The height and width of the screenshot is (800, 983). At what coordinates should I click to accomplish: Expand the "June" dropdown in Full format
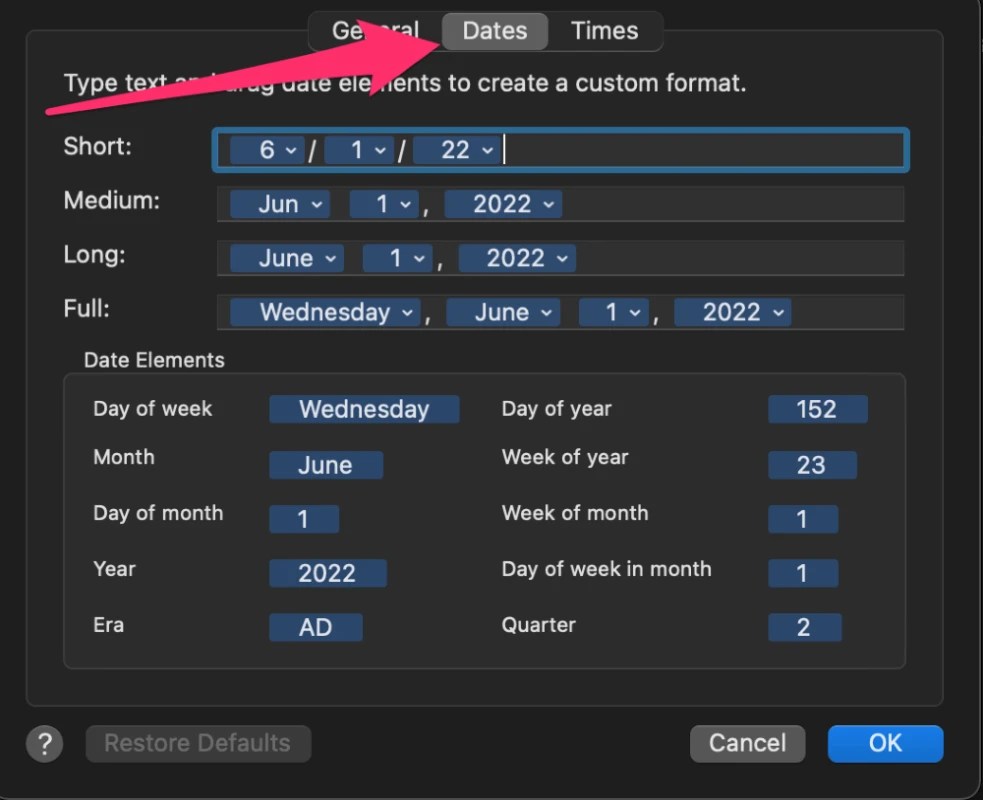click(503, 312)
